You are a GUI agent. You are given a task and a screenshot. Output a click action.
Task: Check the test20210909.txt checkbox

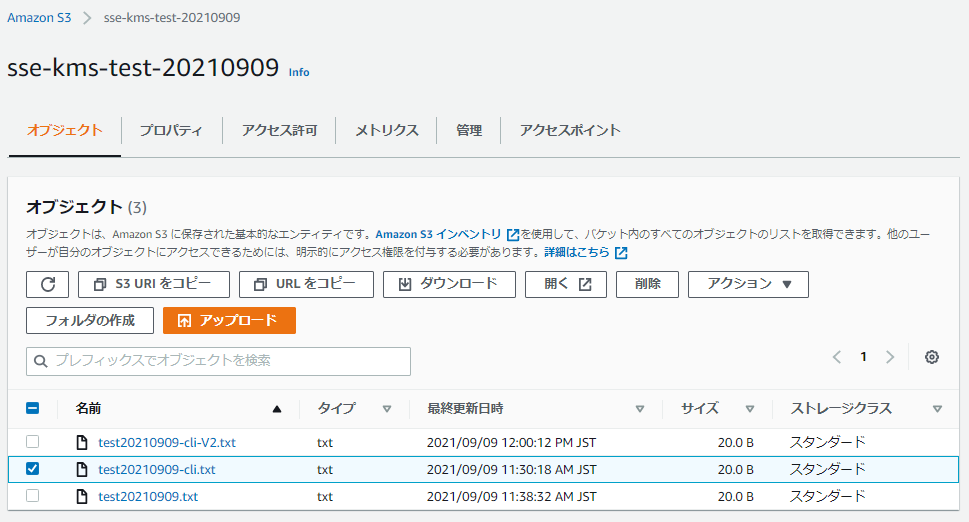pyautogui.click(x=33, y=495)
